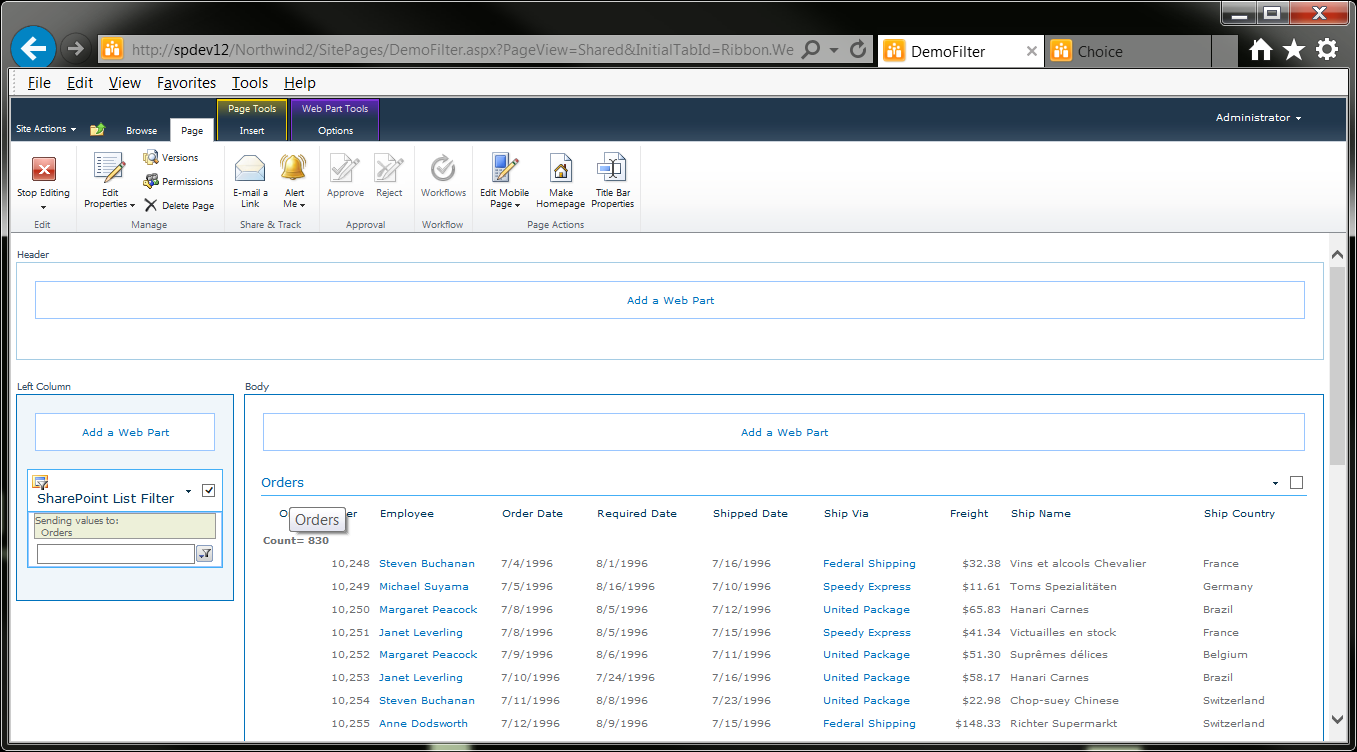
Task: Open Michael Suyama employee link
Action: click(x=426, y=587)
